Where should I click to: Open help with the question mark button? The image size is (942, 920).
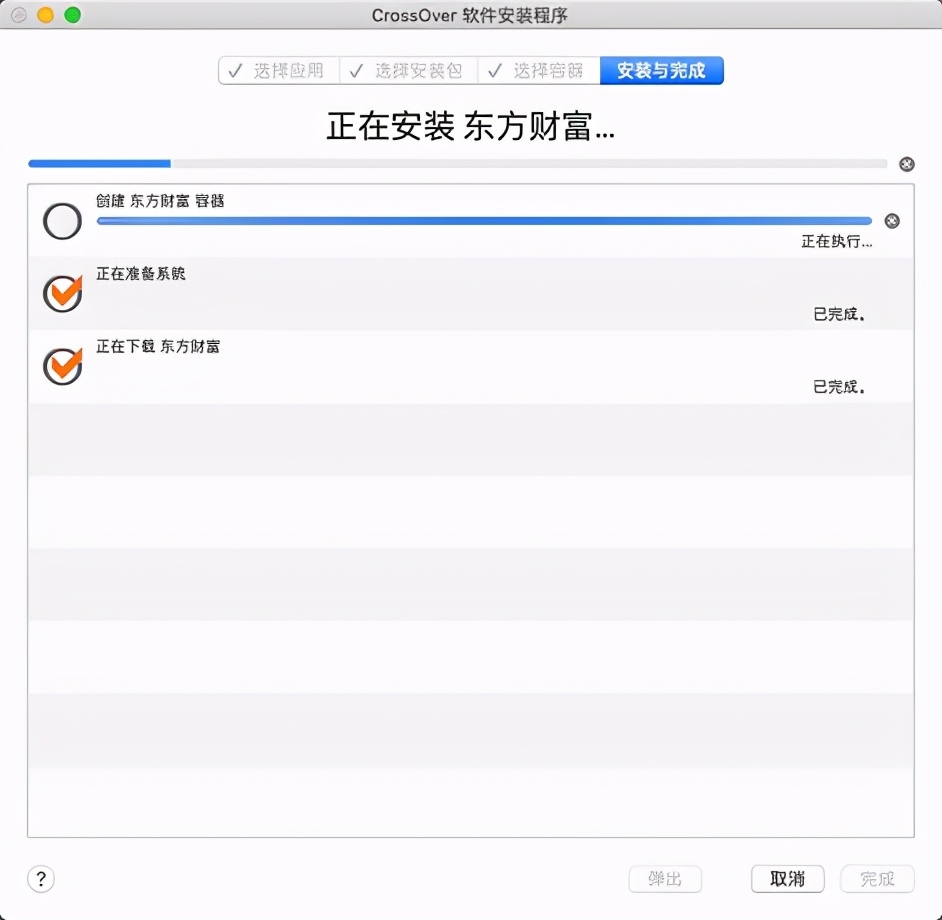click(41, 879)
